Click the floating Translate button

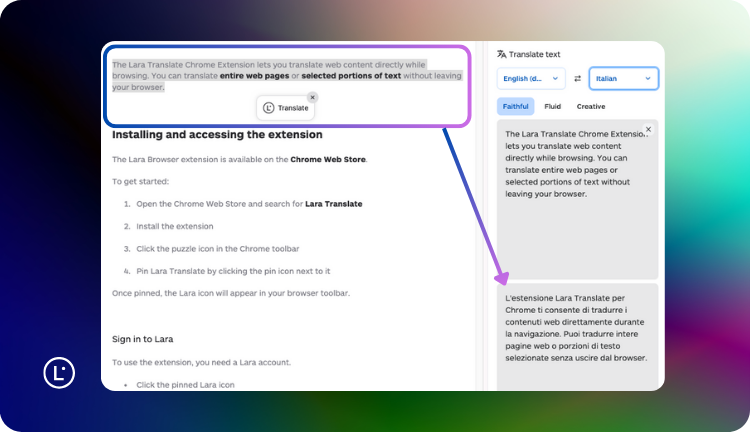pos(286,108)
